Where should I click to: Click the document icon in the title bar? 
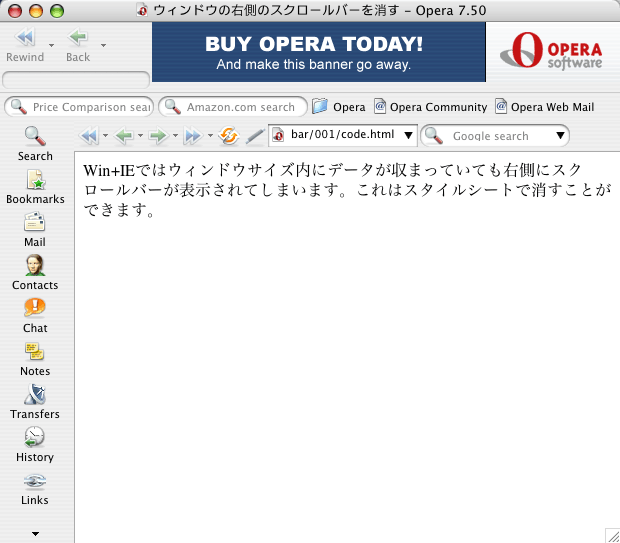[x=142, y=10]
